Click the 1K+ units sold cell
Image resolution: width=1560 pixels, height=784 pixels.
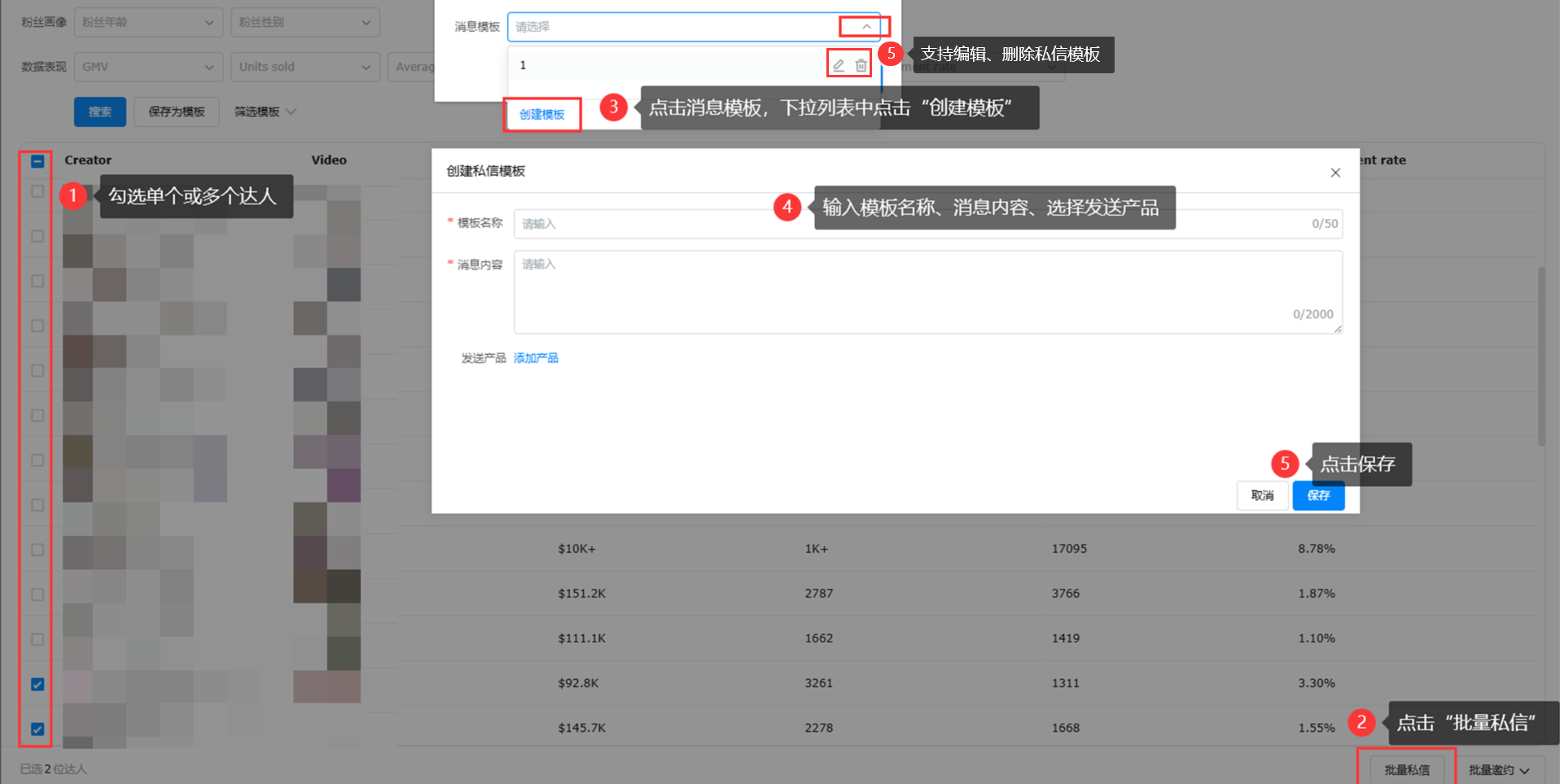pos(816,550)
